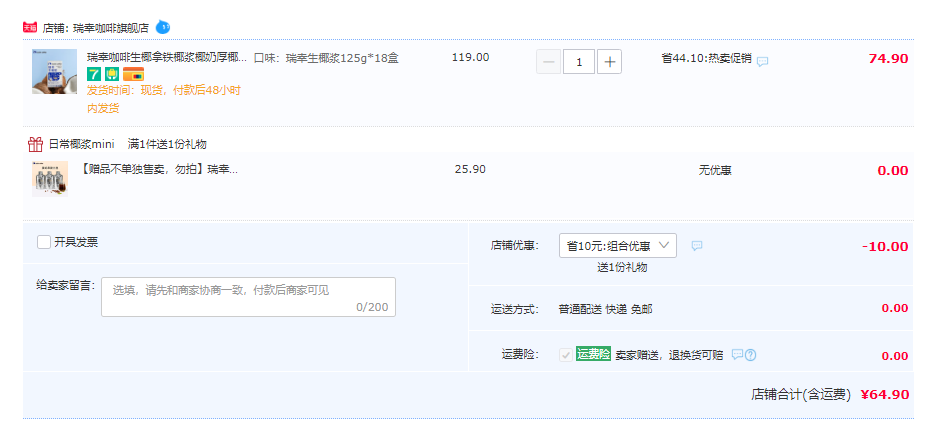Open the gift item title 赠品不单独售卖

pos(158,170)
